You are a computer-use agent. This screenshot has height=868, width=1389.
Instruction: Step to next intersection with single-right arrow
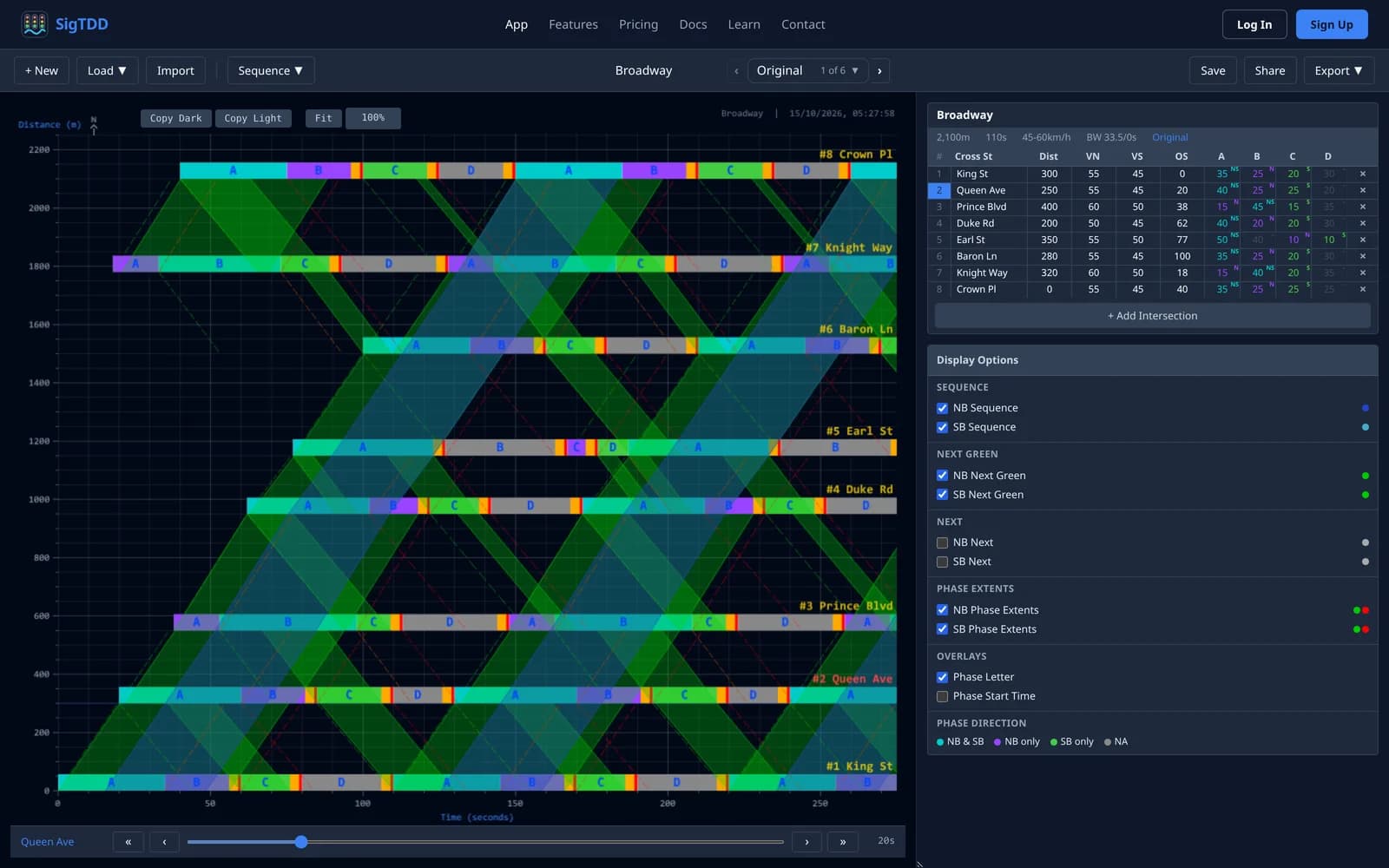[806, 841]
